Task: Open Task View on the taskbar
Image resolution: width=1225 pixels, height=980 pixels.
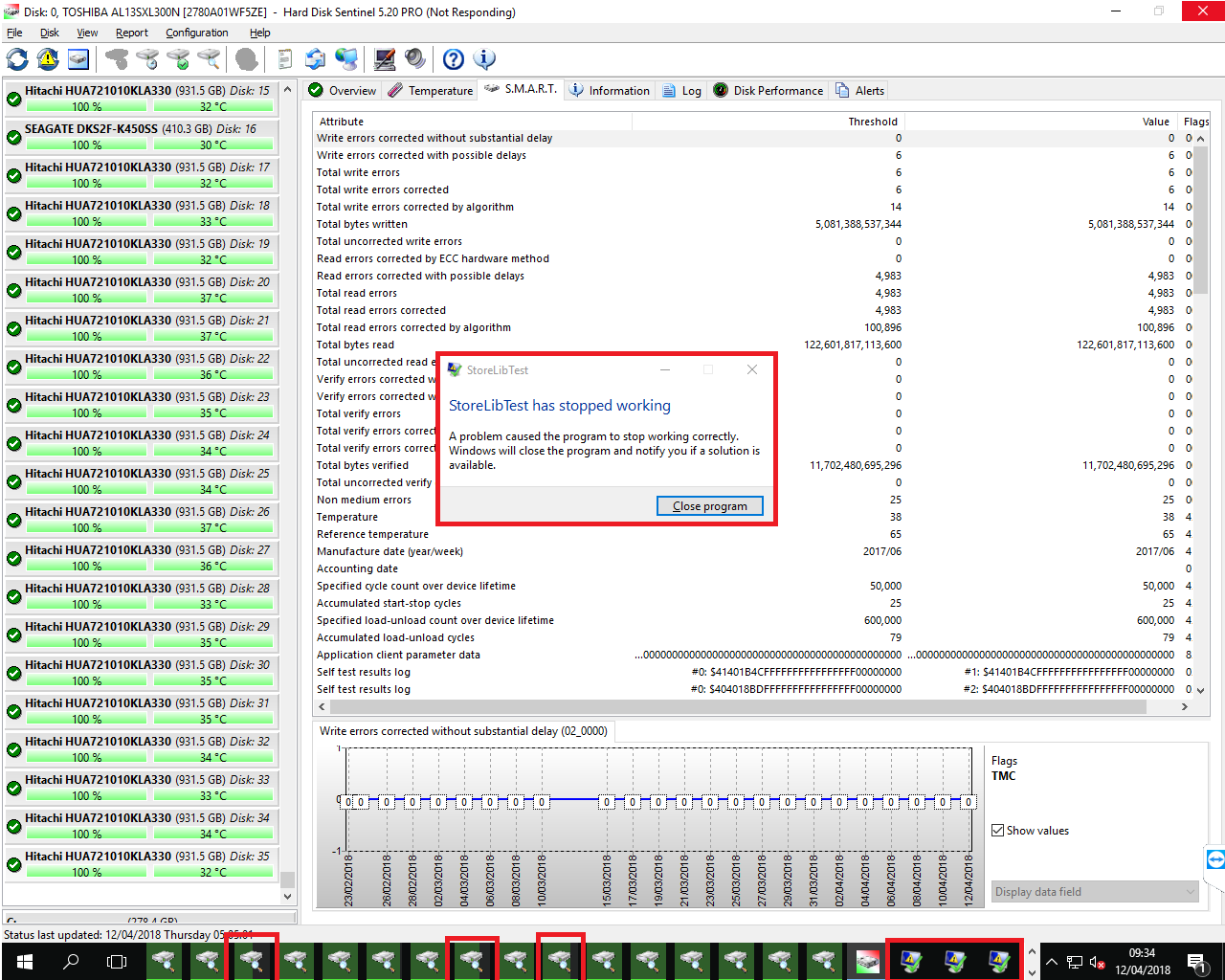Action: pos(116,961)
